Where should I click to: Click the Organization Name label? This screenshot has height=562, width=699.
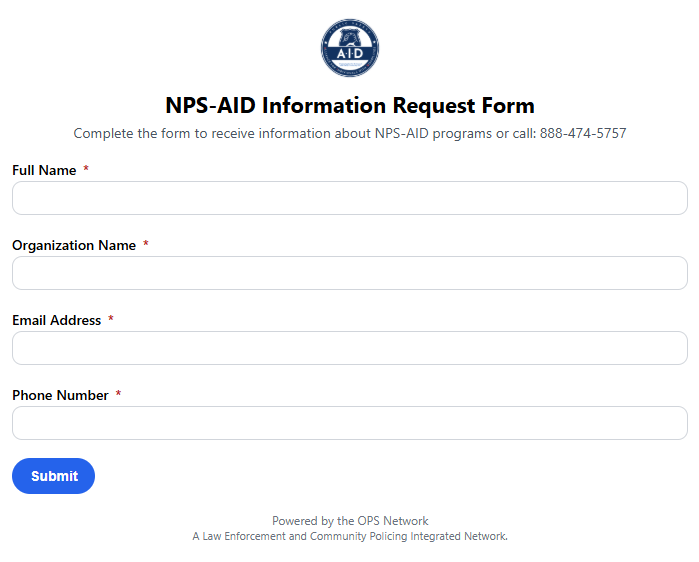tap(74, 246)
